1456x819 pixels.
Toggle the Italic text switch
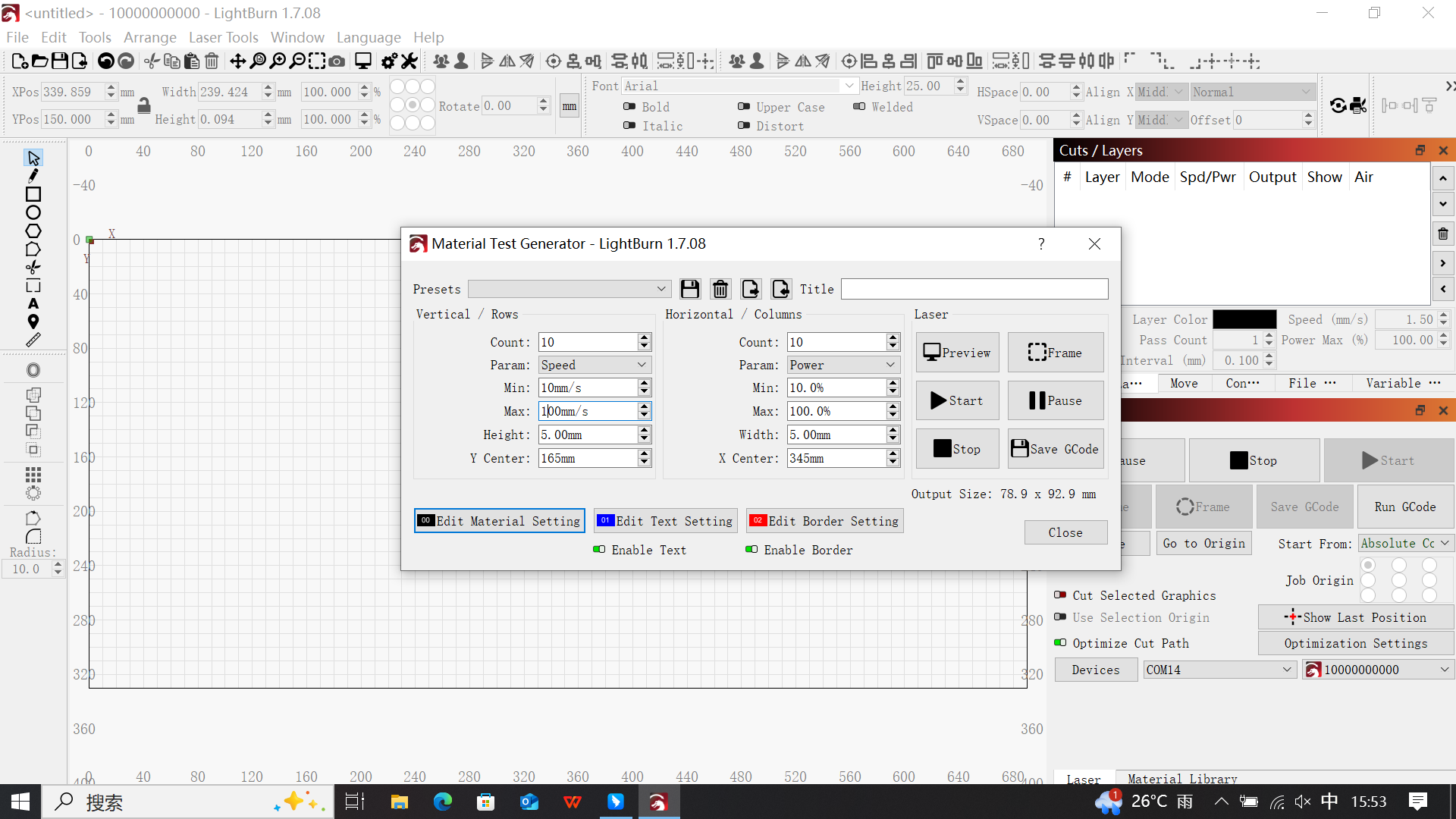[x=629, y=125]
